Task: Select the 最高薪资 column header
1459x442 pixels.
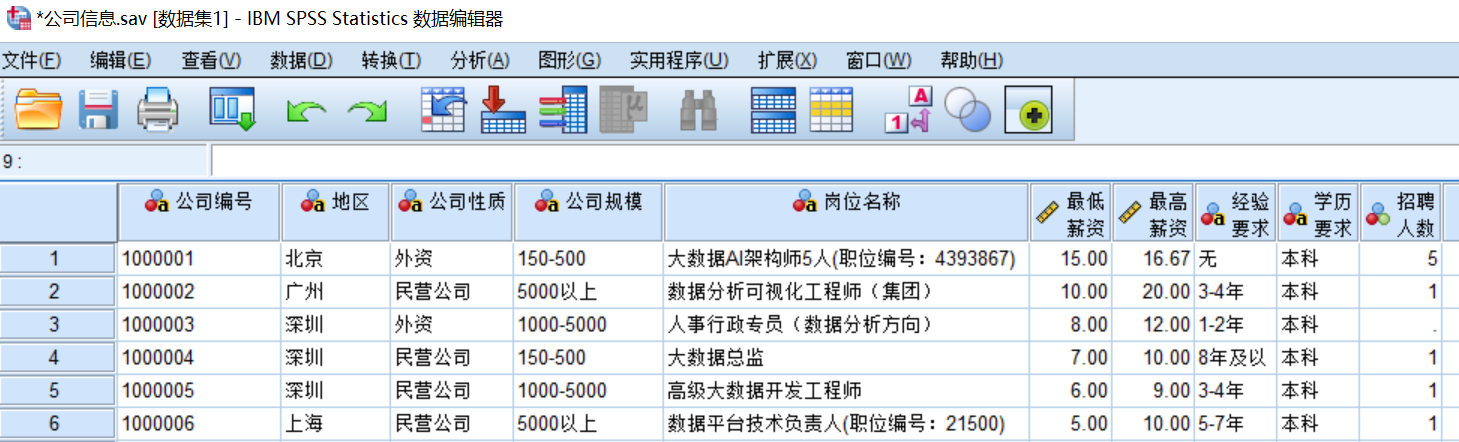Action: pos(1153,212)
